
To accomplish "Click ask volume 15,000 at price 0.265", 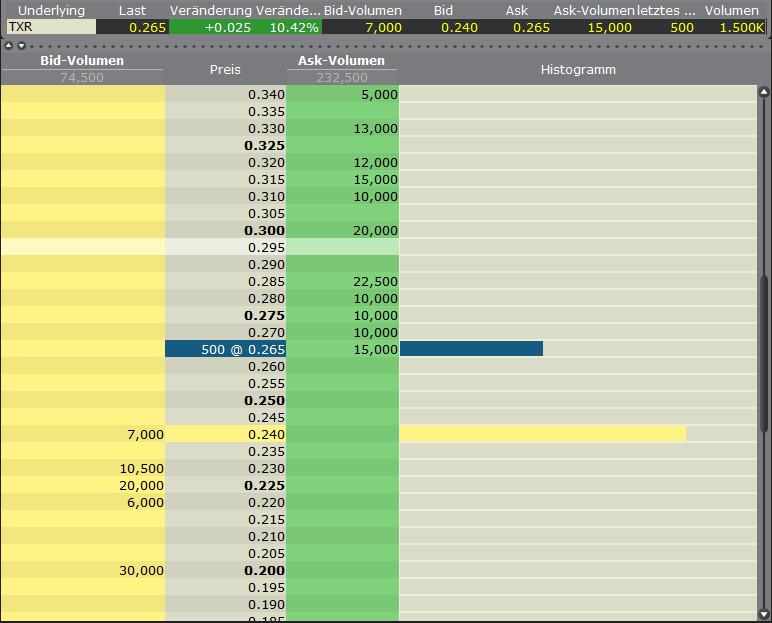I will tap(342, 349).
